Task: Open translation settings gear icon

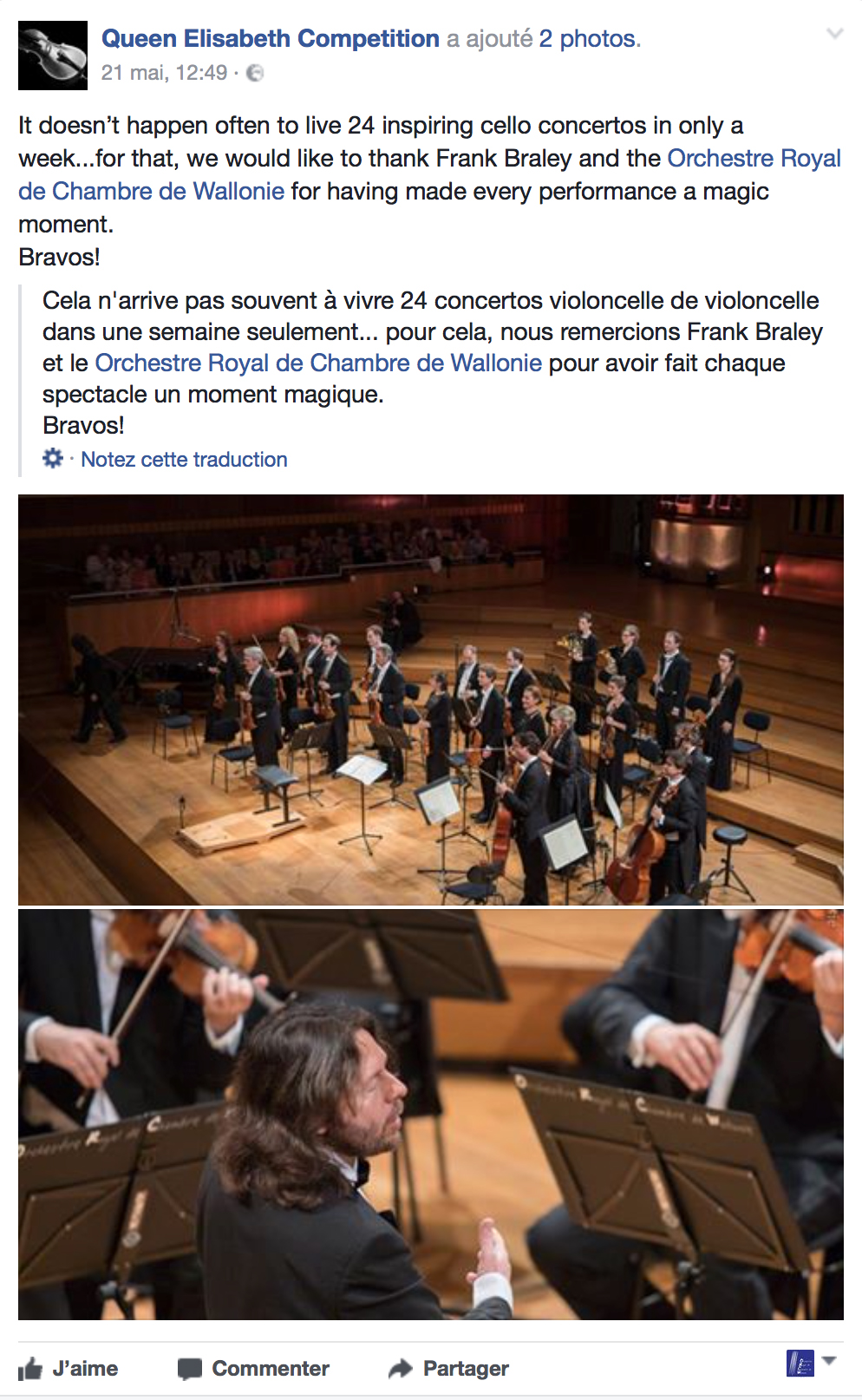Action: tap(53, 458)
